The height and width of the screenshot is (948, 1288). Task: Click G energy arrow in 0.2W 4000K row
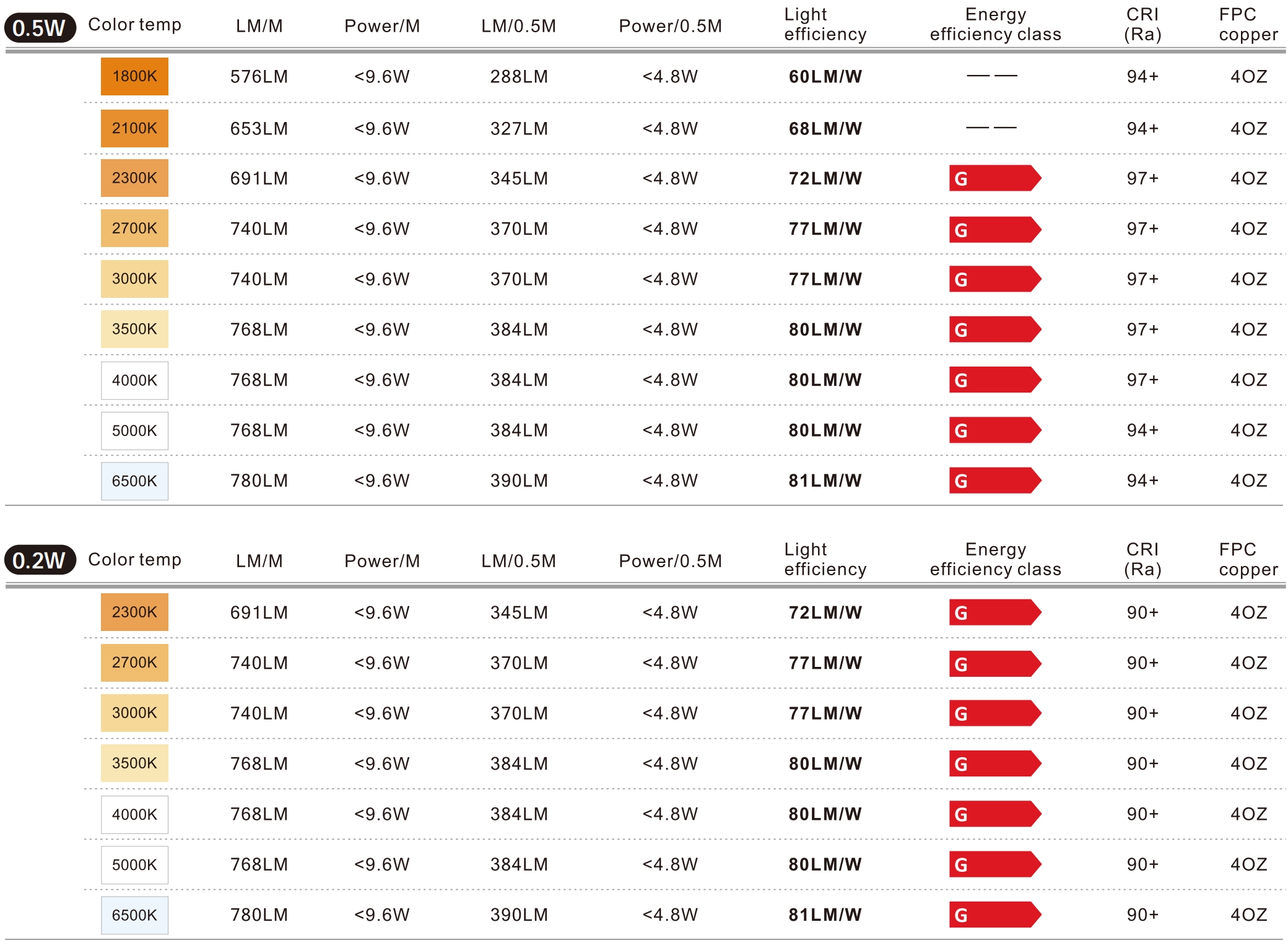[994, 814]
